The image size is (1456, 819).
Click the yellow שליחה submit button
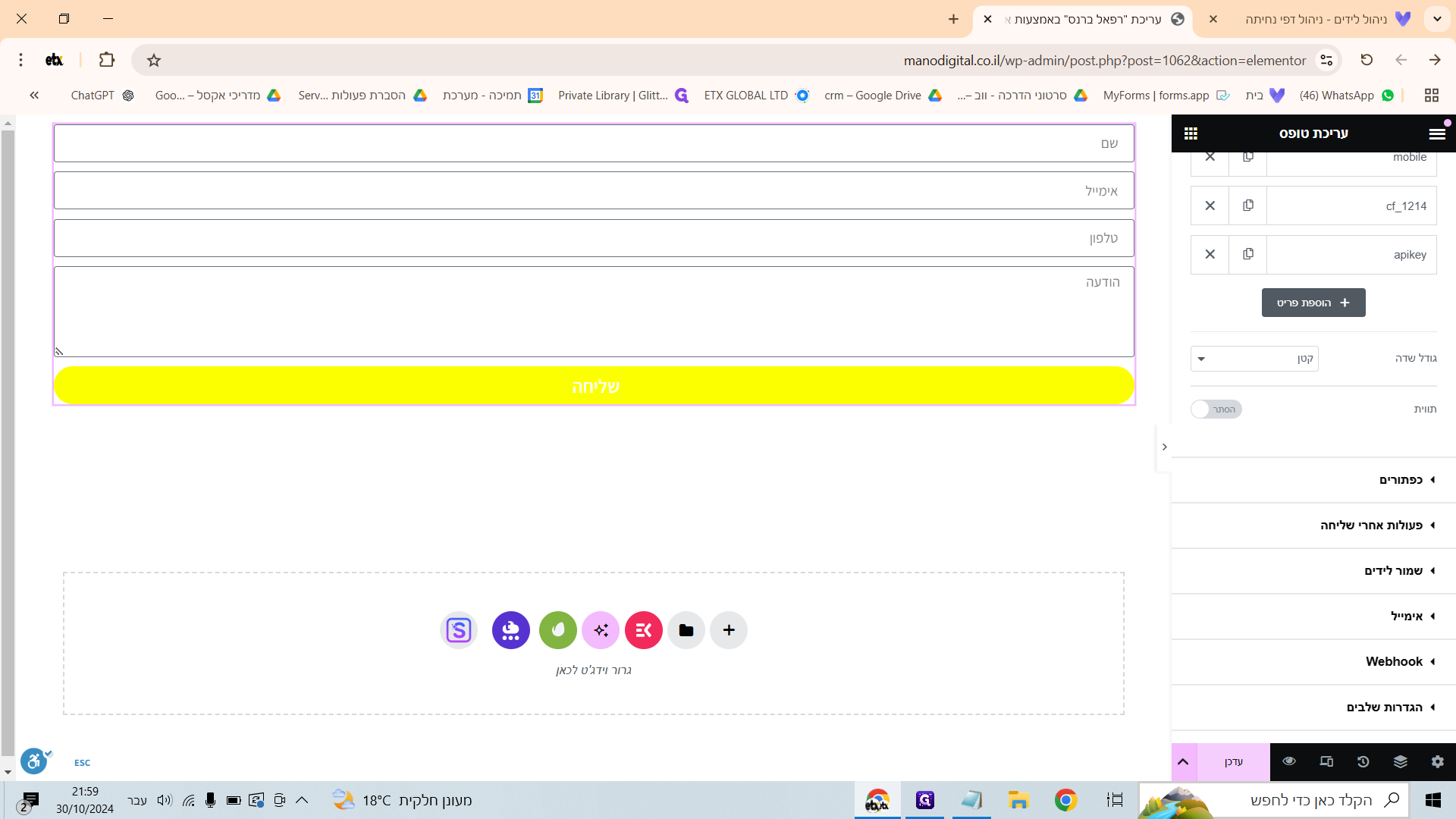(594, 386)
